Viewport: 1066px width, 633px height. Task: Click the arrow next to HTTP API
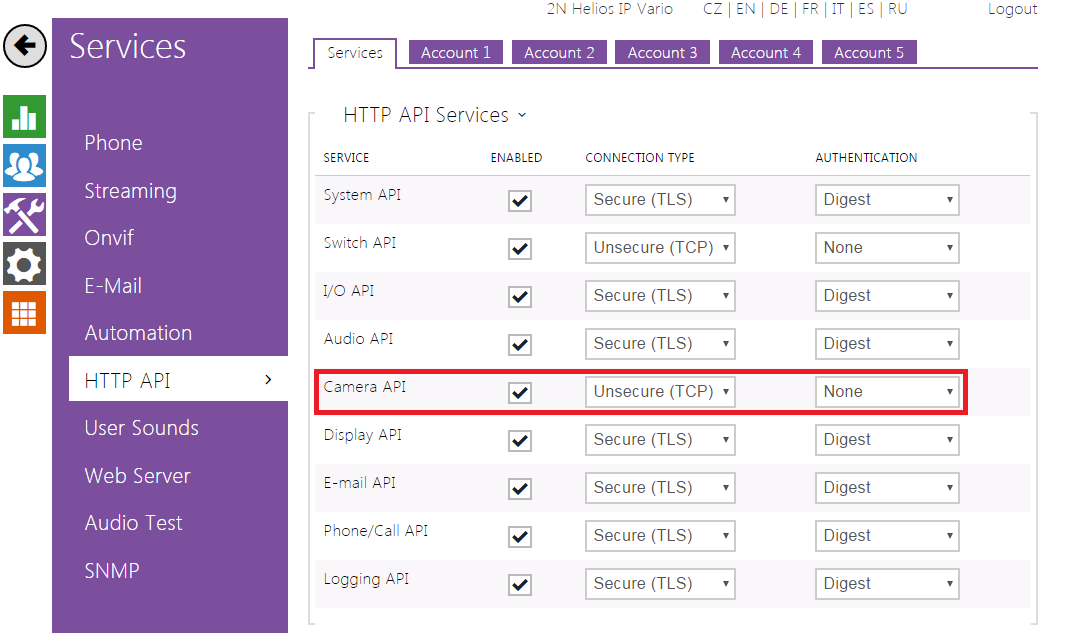(x=267, y=380)
